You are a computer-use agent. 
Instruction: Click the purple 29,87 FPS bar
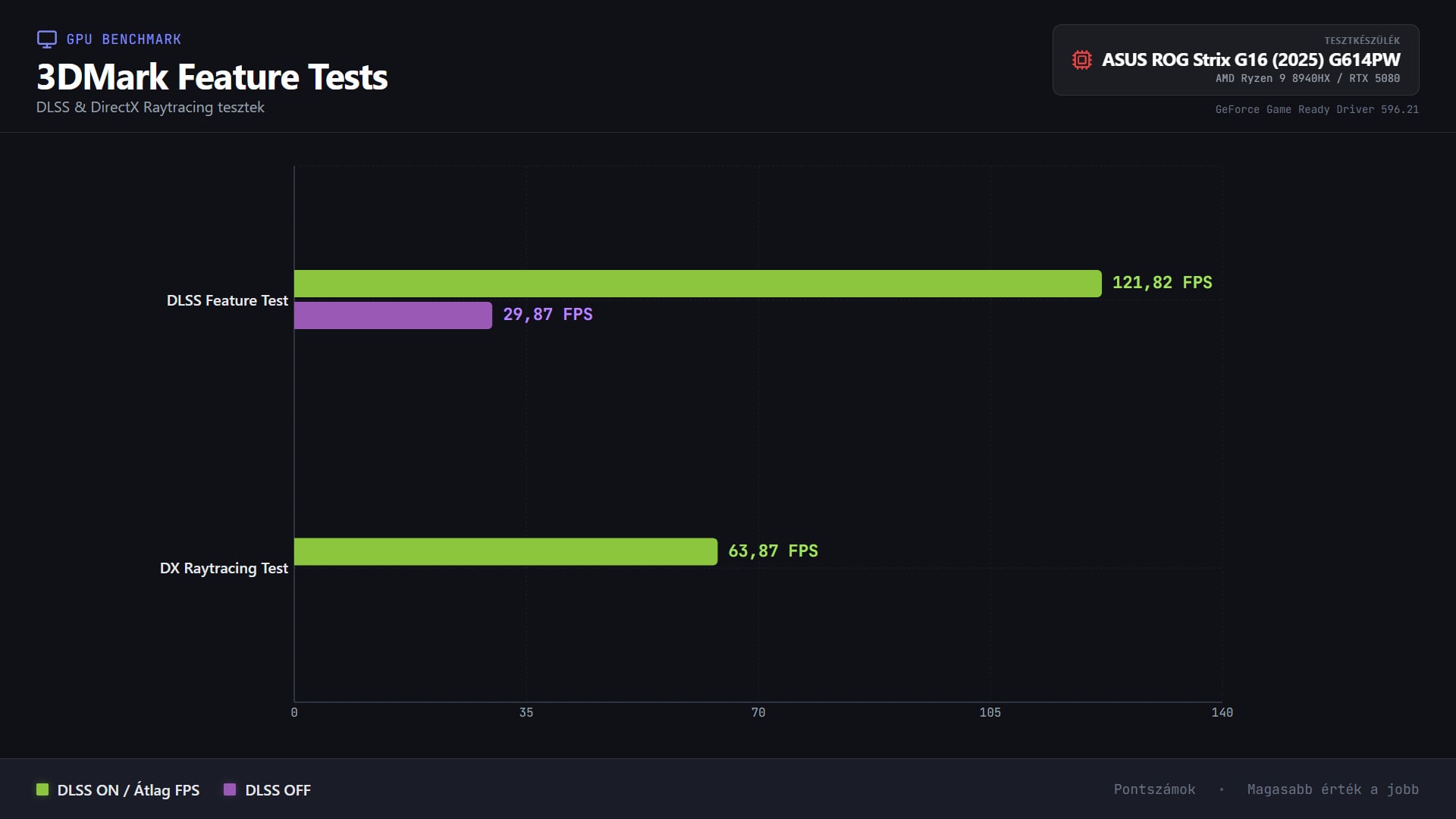(393, 315)
